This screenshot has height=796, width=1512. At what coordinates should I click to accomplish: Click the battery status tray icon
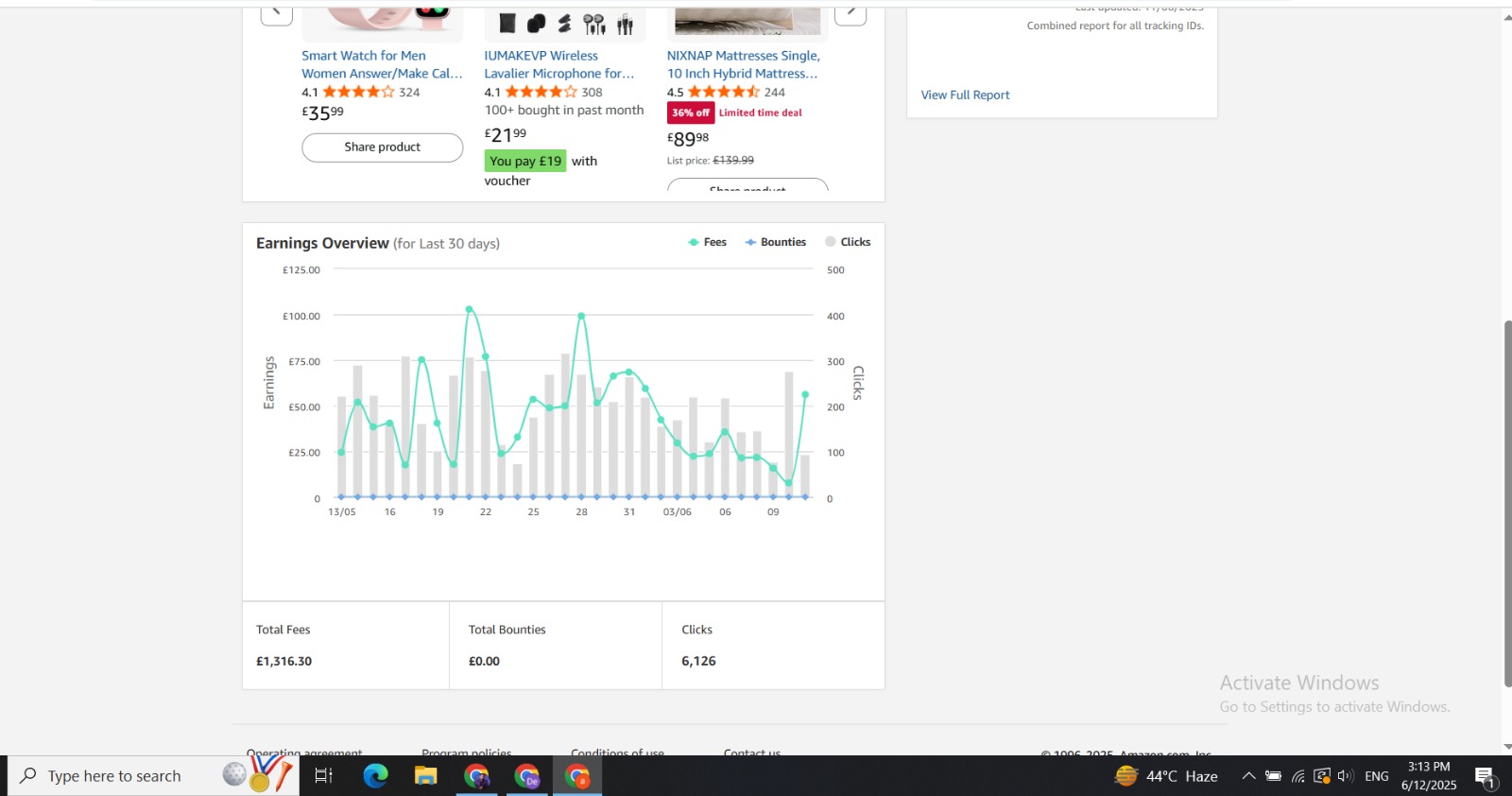coord(1273,776)
